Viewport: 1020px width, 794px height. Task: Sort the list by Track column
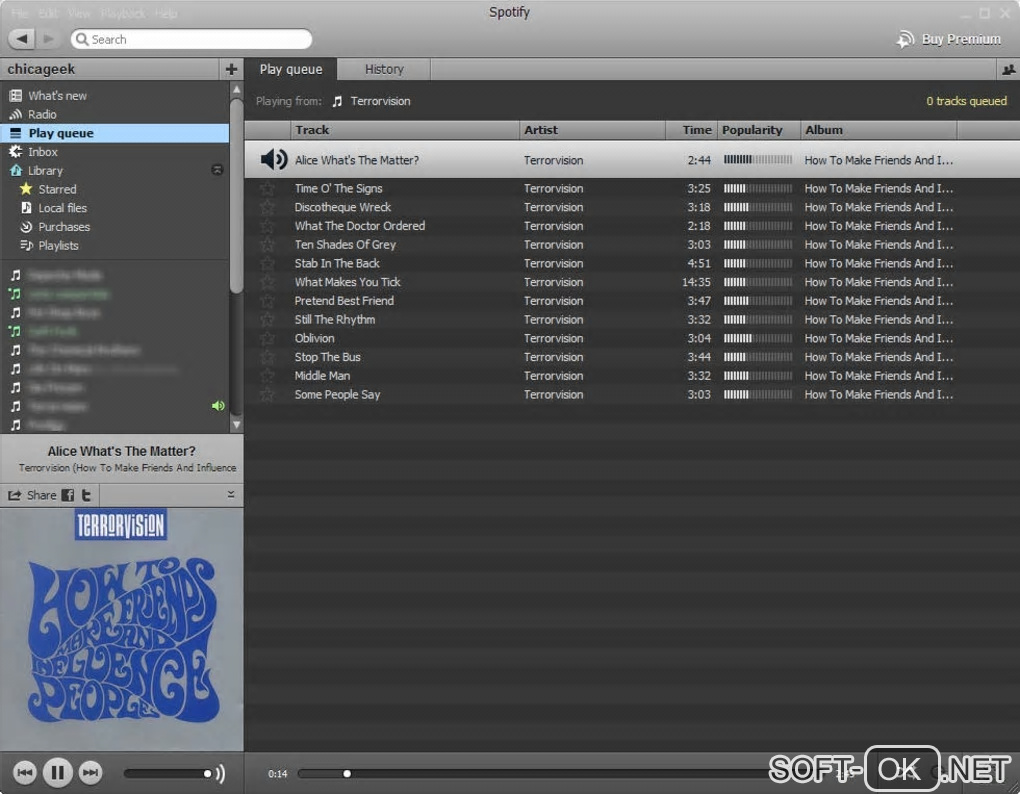pyautogui.click(x=405, y=130)
